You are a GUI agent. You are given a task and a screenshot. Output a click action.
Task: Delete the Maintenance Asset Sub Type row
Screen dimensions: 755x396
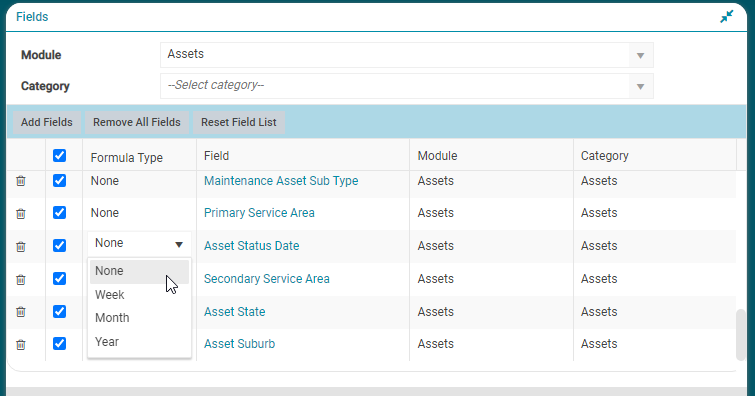[21, 181]
